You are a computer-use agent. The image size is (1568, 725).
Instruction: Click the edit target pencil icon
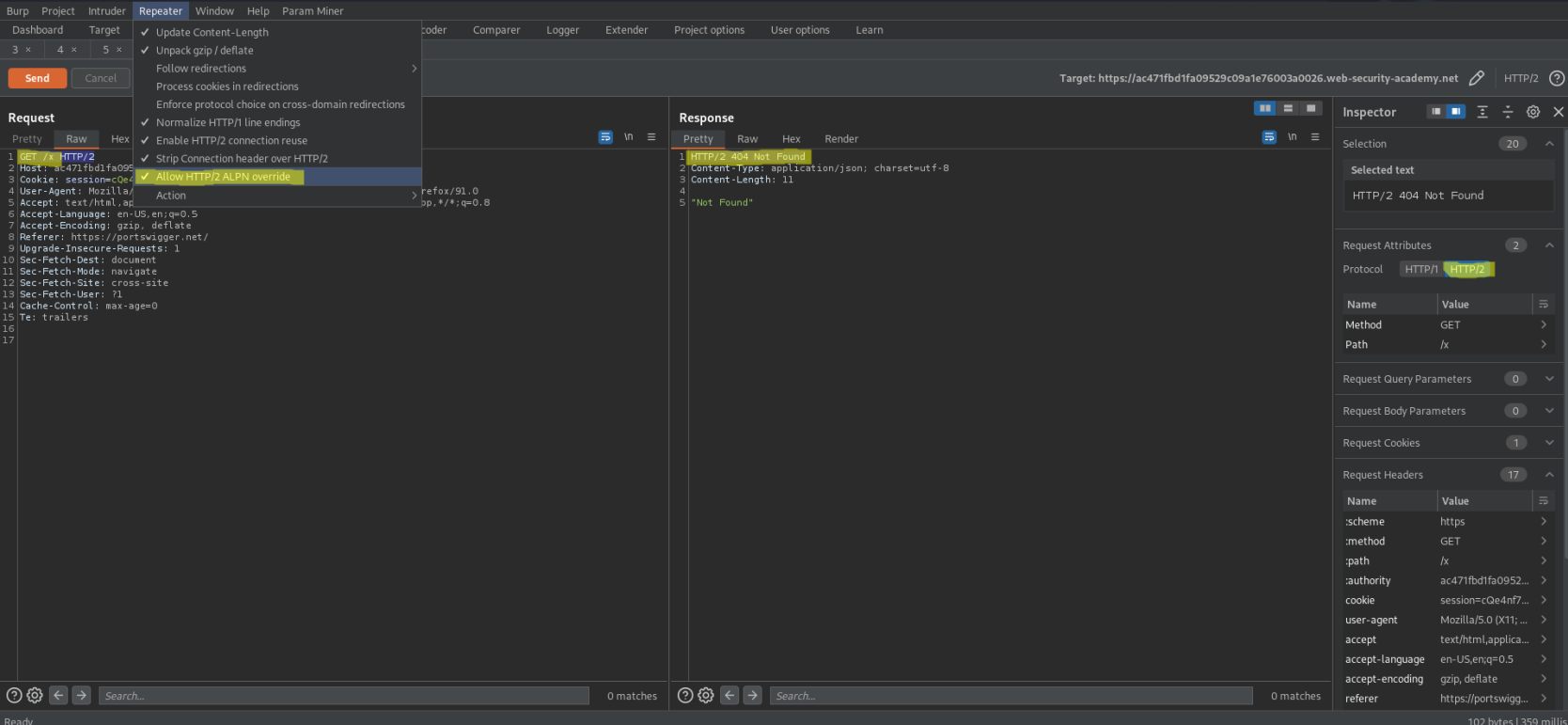coord(1477,78)
